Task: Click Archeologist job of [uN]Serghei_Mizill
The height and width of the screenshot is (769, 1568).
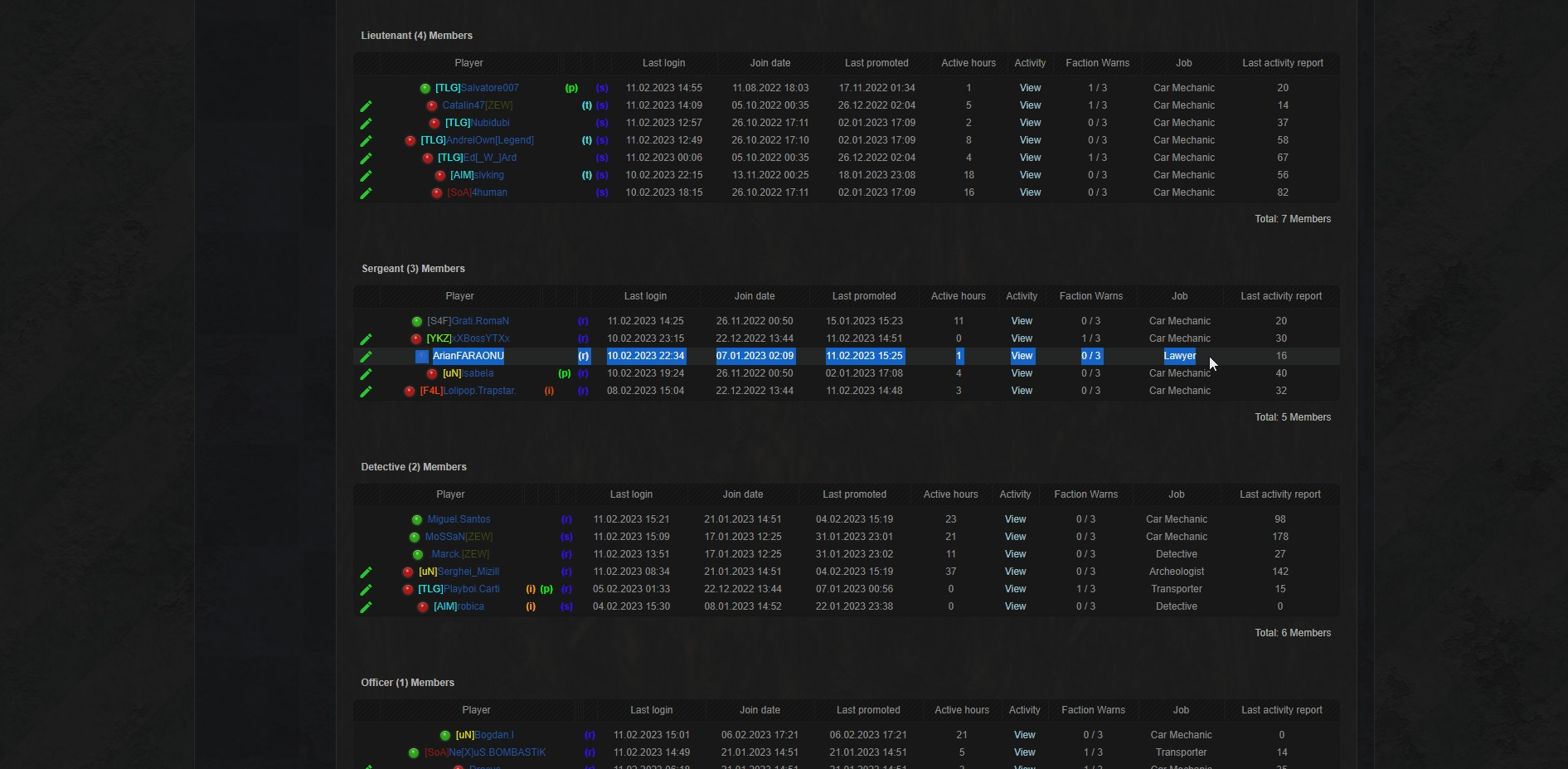Action: (1177, 572)
